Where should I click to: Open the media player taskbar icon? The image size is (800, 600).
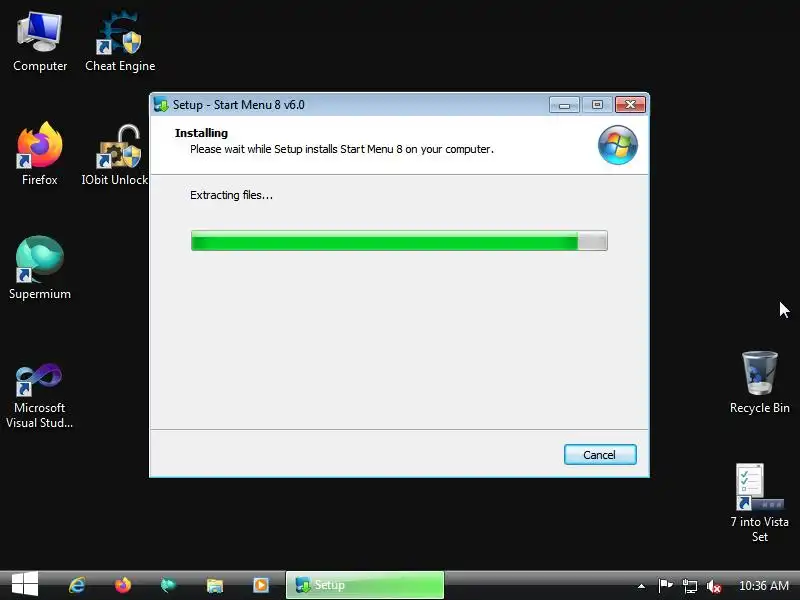click(x=261, y=585)
